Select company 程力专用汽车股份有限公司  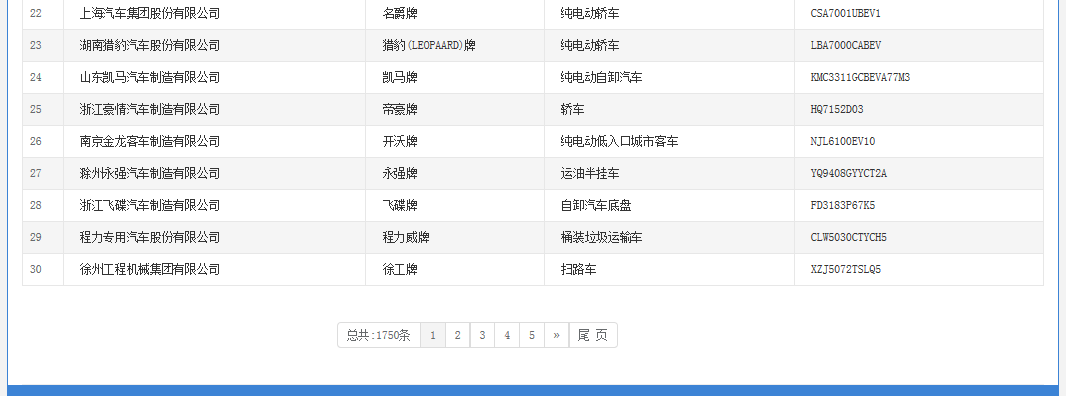pyautogui.click(x=150, y=237)
